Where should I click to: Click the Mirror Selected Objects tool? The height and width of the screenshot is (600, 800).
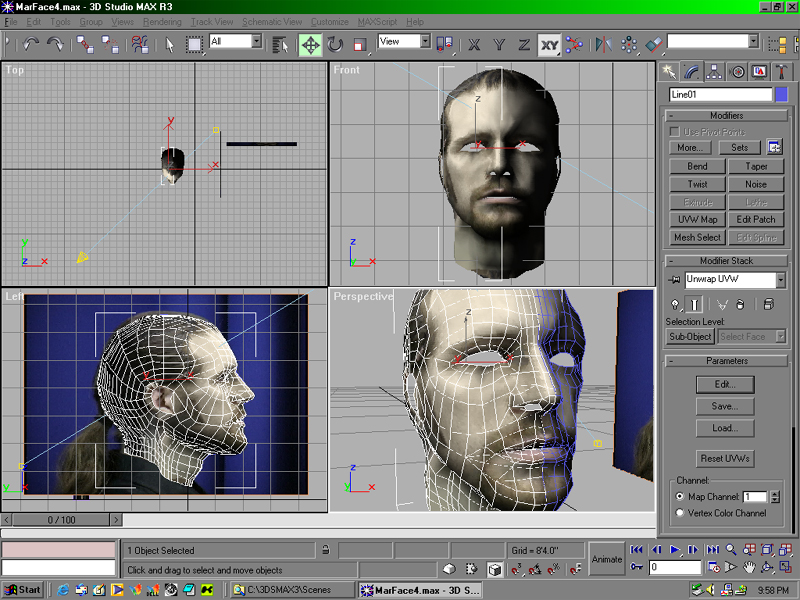(x=604, y=44)
